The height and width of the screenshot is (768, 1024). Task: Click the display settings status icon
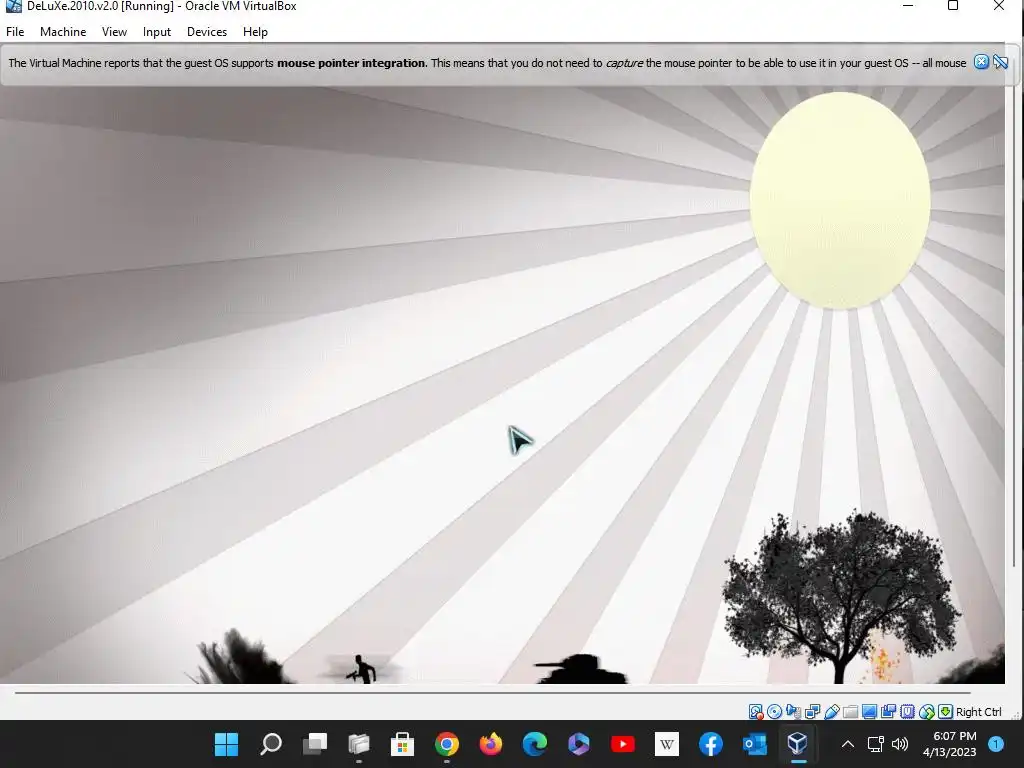coord(869,712)
